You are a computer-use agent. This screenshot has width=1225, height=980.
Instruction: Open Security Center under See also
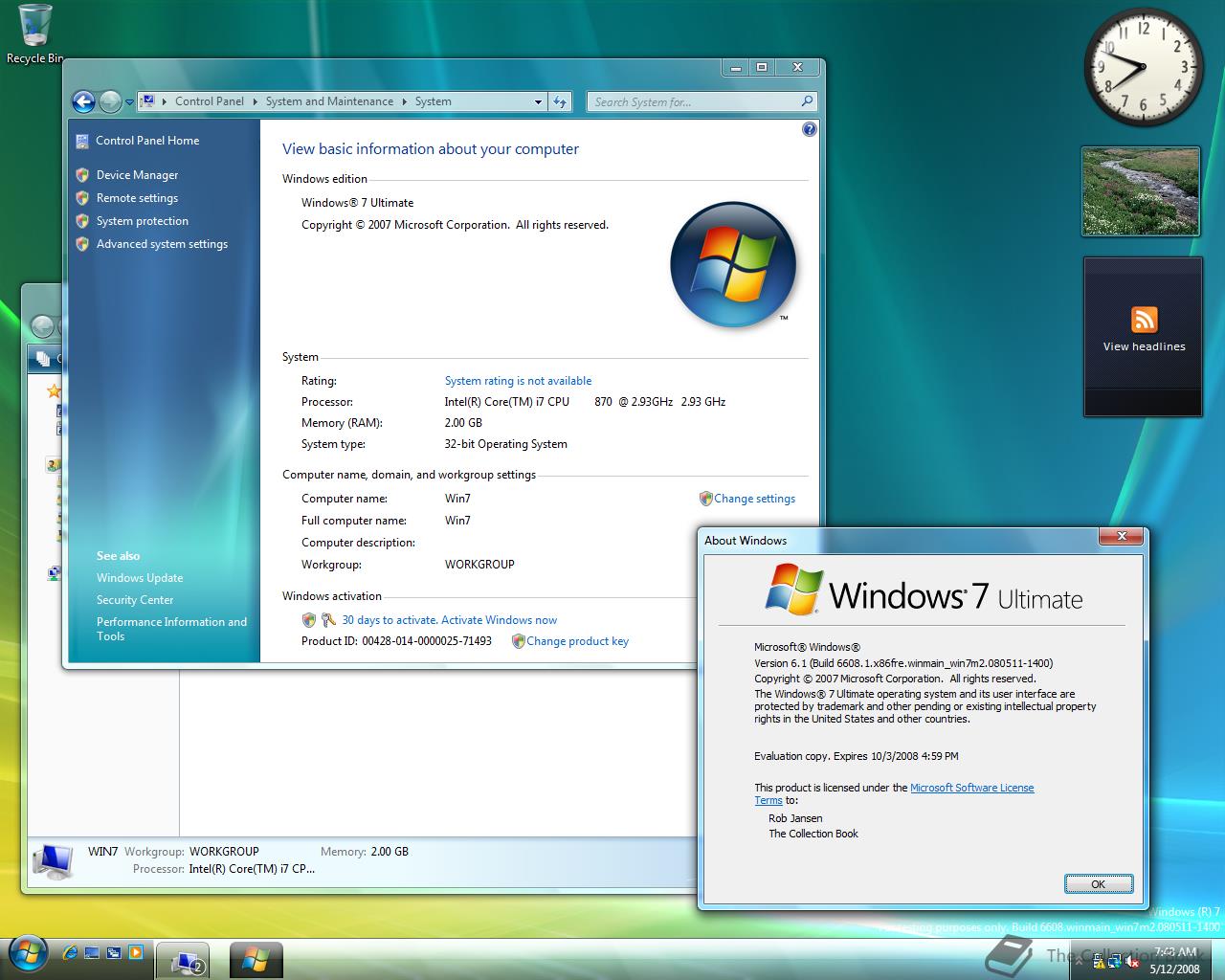click(x=135, y=600)
